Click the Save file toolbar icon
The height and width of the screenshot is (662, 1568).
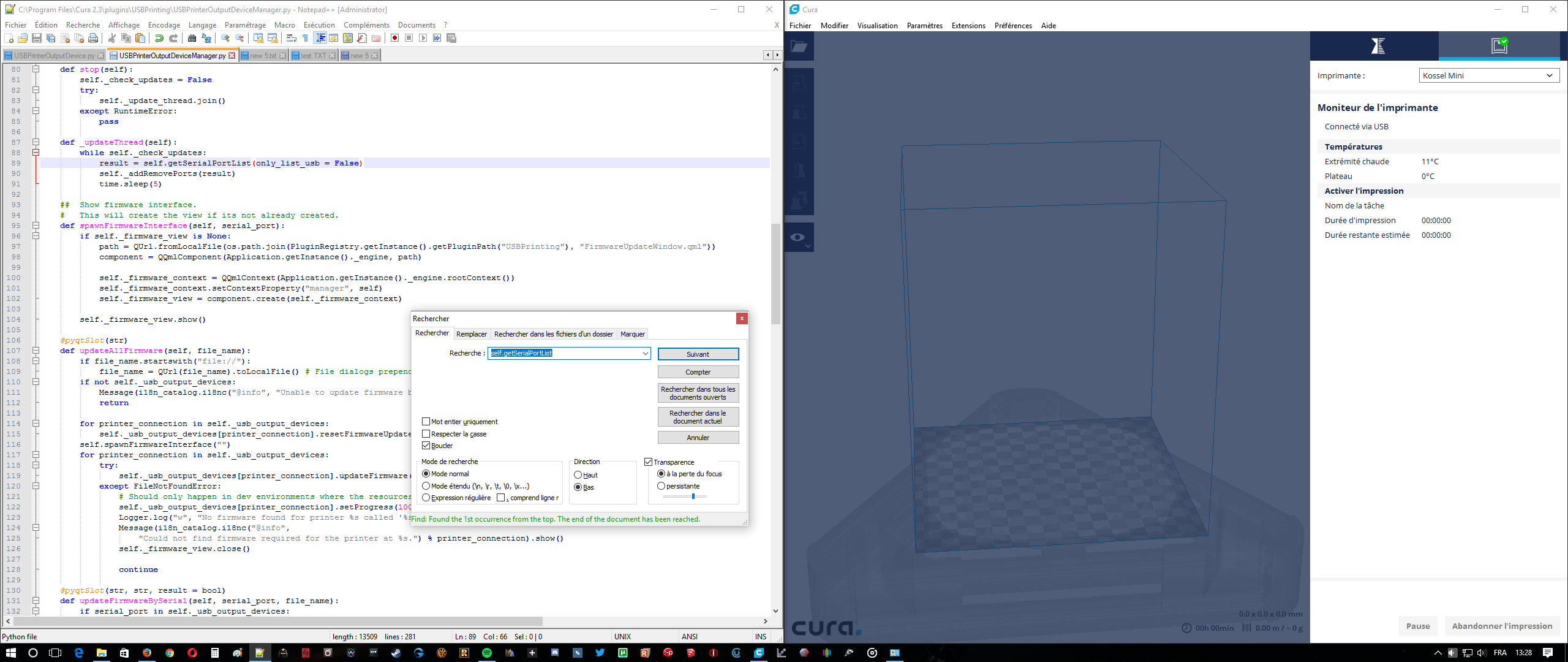37,39
